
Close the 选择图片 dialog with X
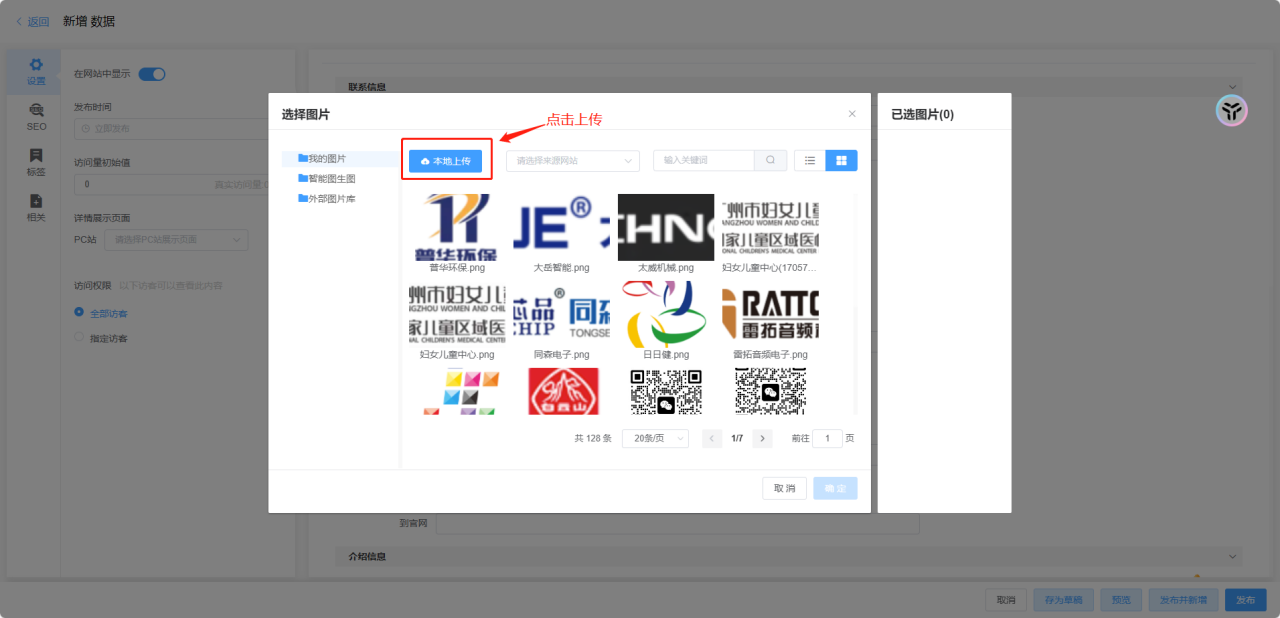coord(852,114)
